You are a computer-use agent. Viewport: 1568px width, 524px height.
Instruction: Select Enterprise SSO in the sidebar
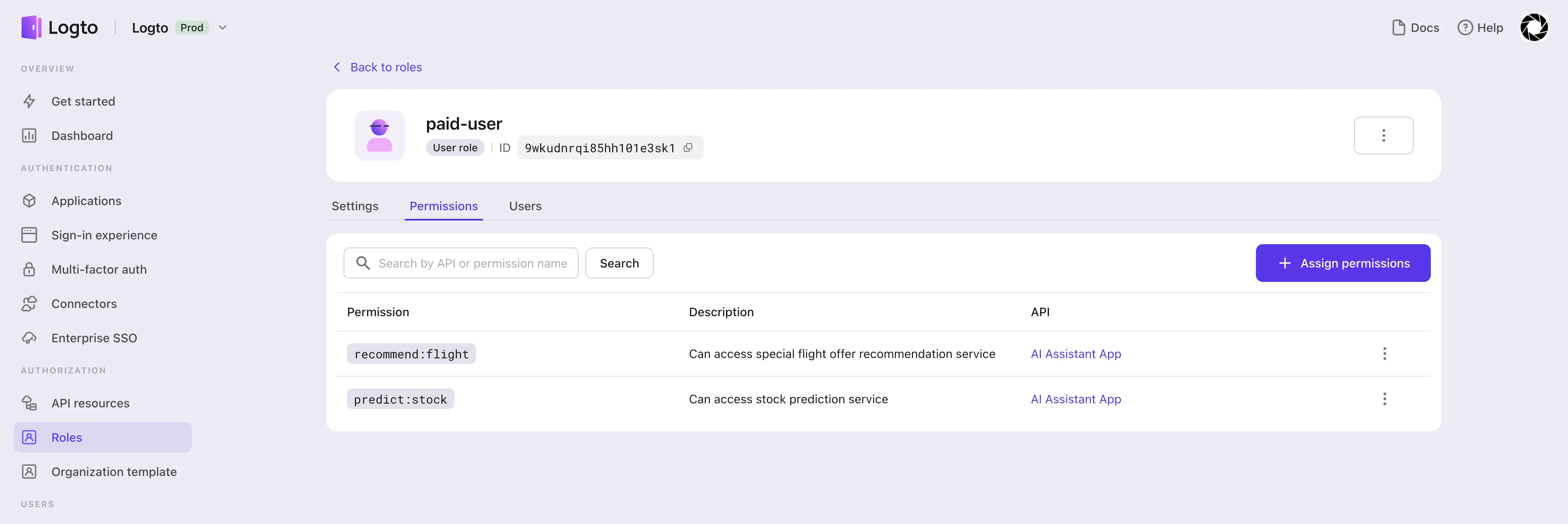[94, 338]
